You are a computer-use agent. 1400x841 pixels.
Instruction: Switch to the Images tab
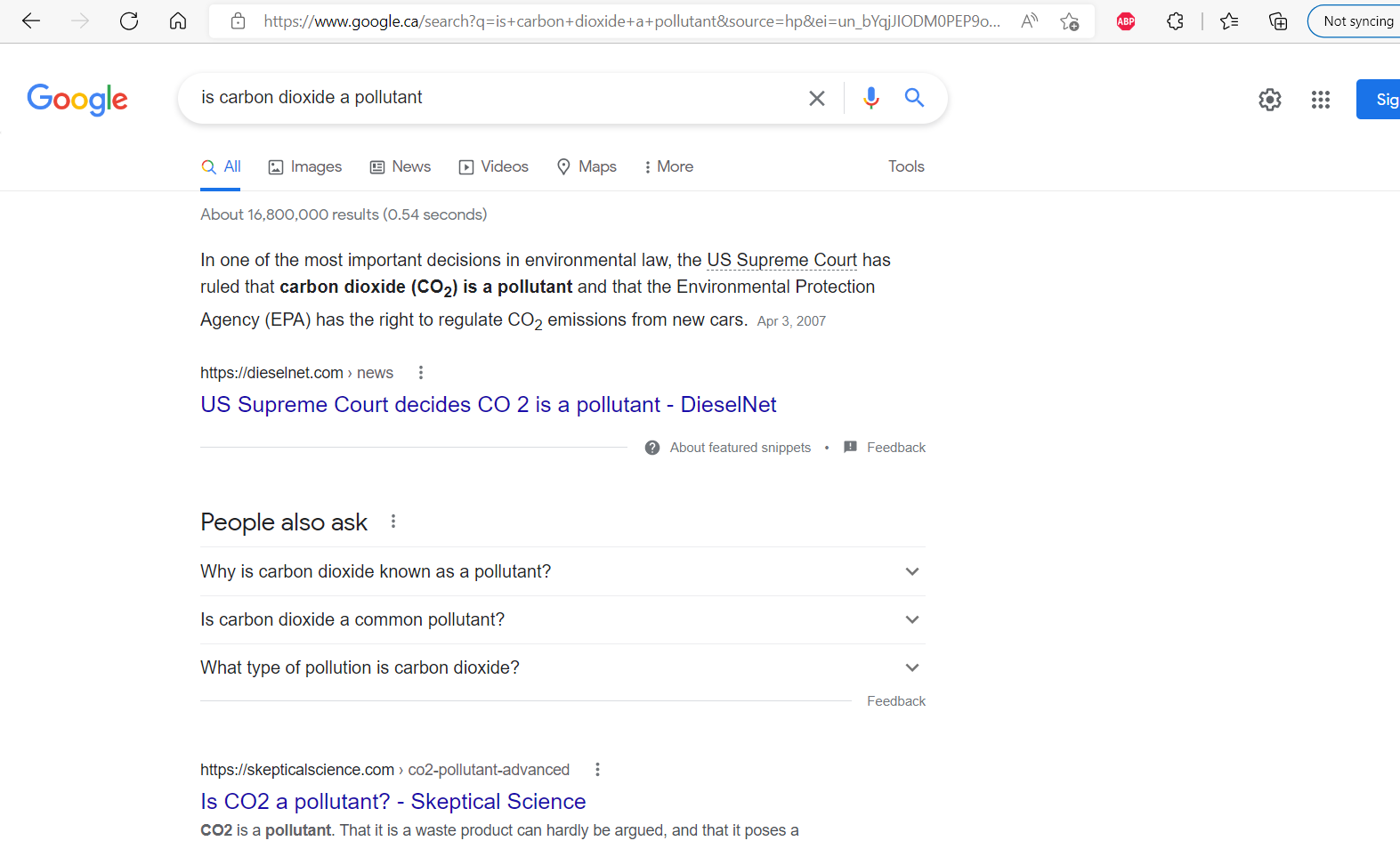coord(305,166)
